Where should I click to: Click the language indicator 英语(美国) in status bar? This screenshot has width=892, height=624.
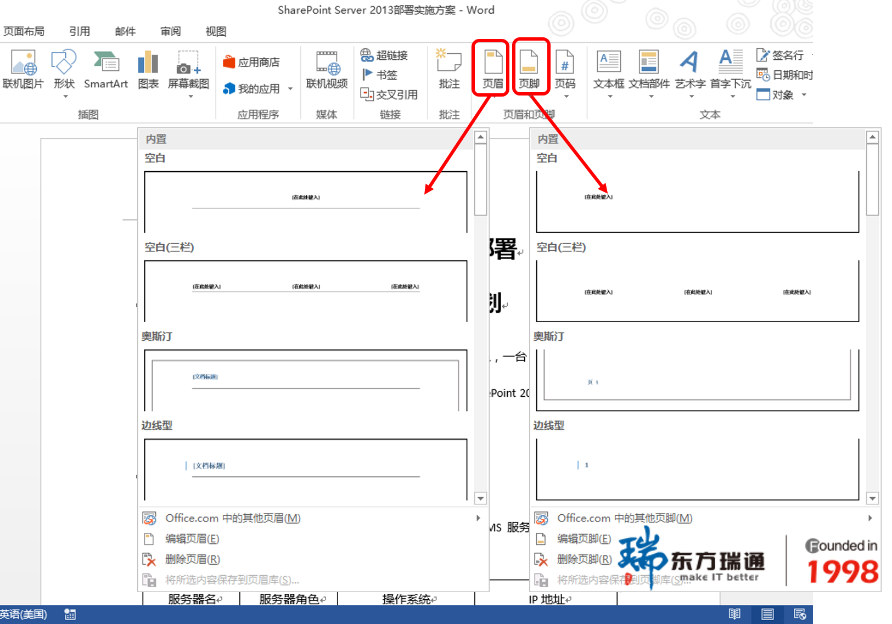(24, 614)
